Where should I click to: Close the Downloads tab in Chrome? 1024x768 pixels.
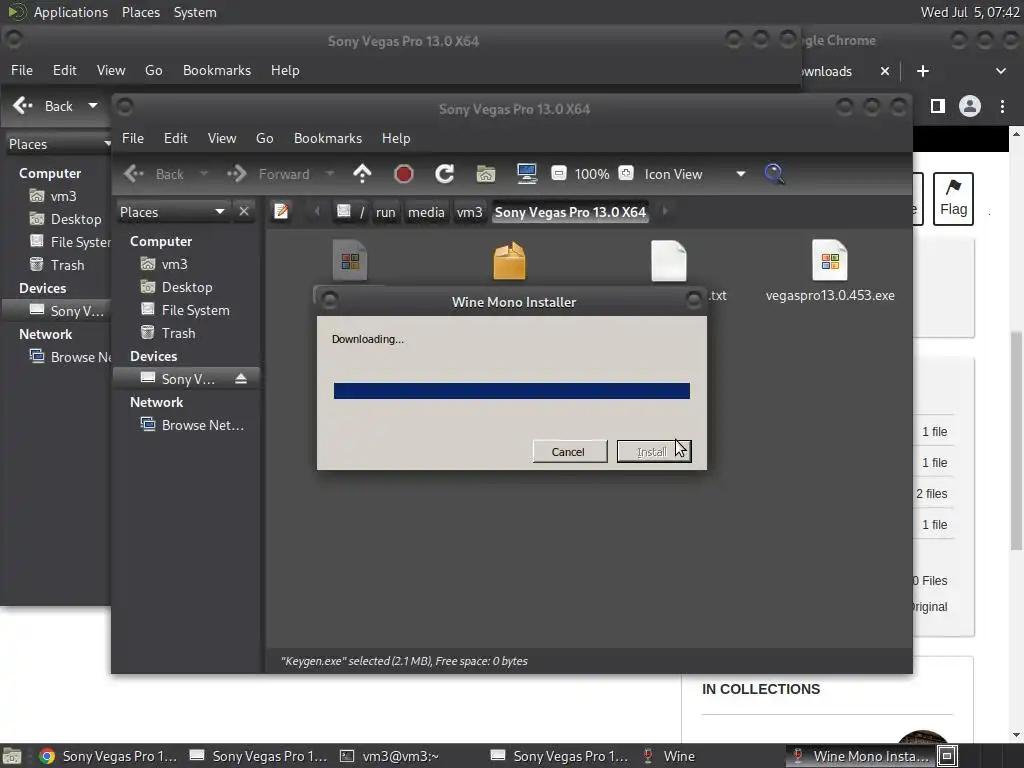point(885,71)
